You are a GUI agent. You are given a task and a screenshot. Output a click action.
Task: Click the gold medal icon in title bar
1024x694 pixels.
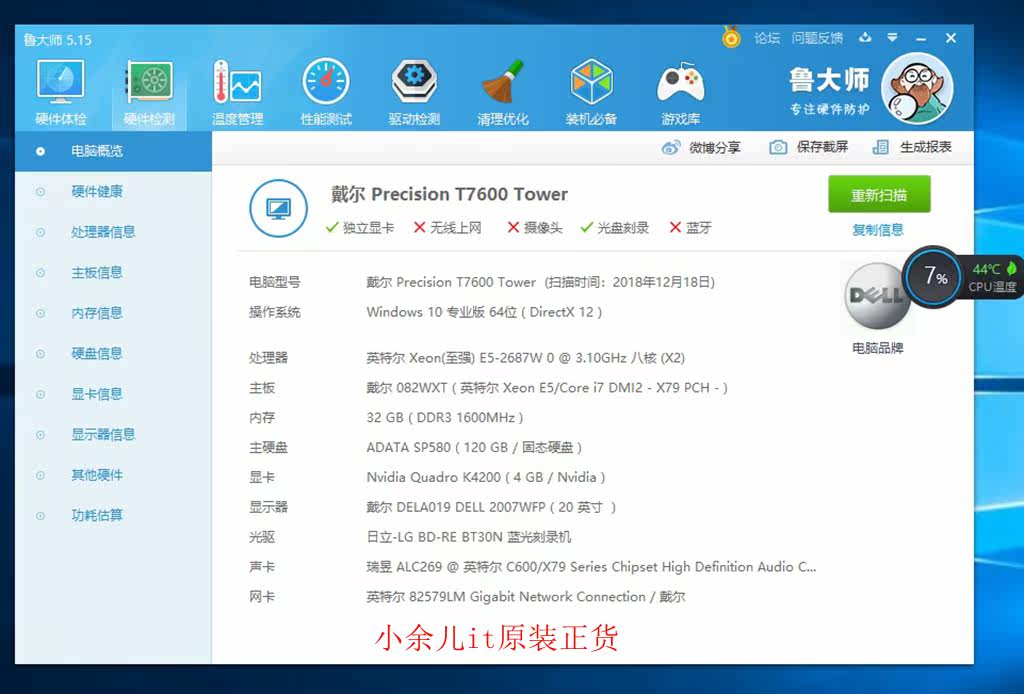click(x=731, y=37)
